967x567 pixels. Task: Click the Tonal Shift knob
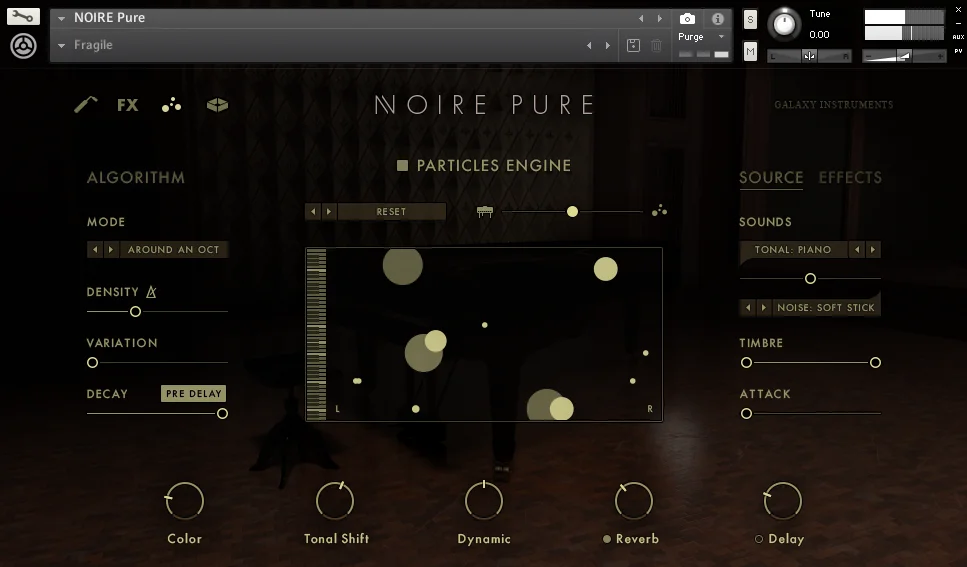[x=335, y=500]
